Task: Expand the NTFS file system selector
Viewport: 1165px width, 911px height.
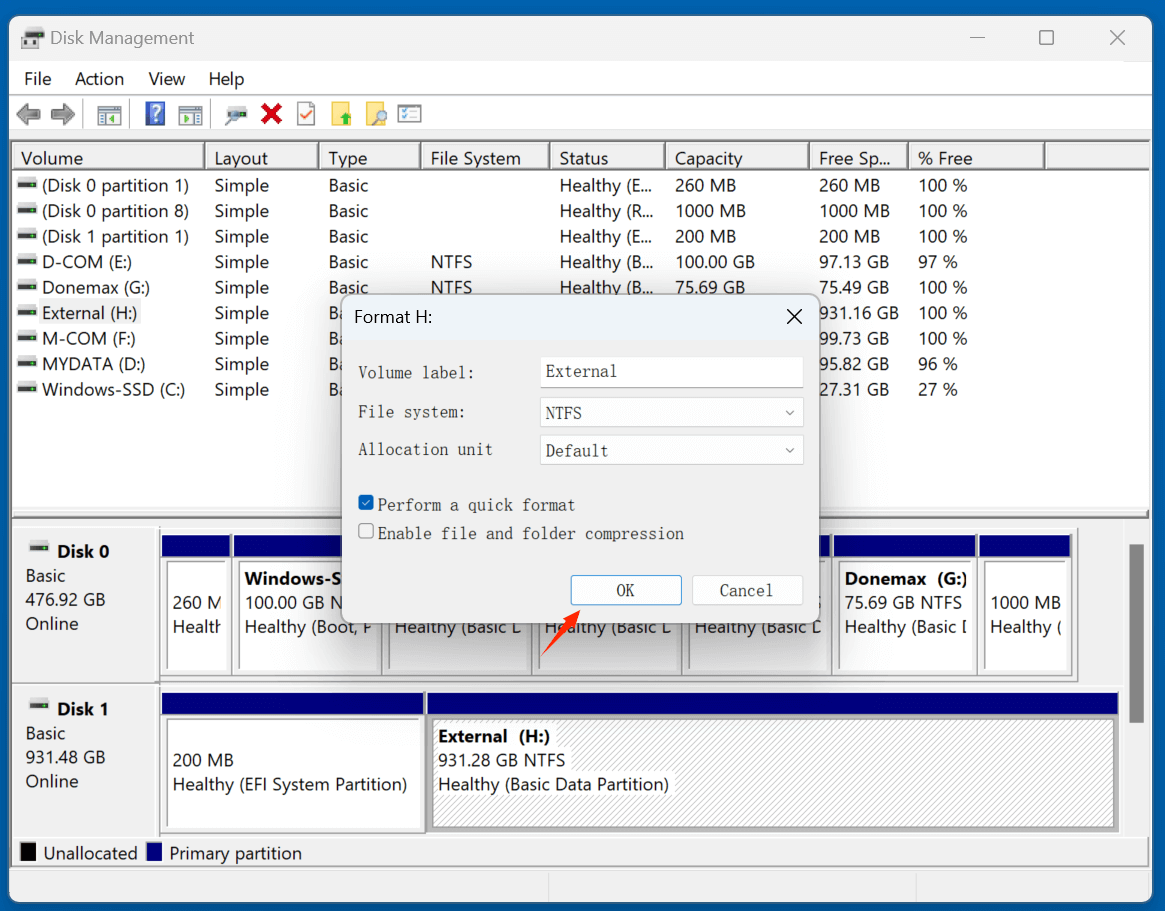Action: point(789,412)
